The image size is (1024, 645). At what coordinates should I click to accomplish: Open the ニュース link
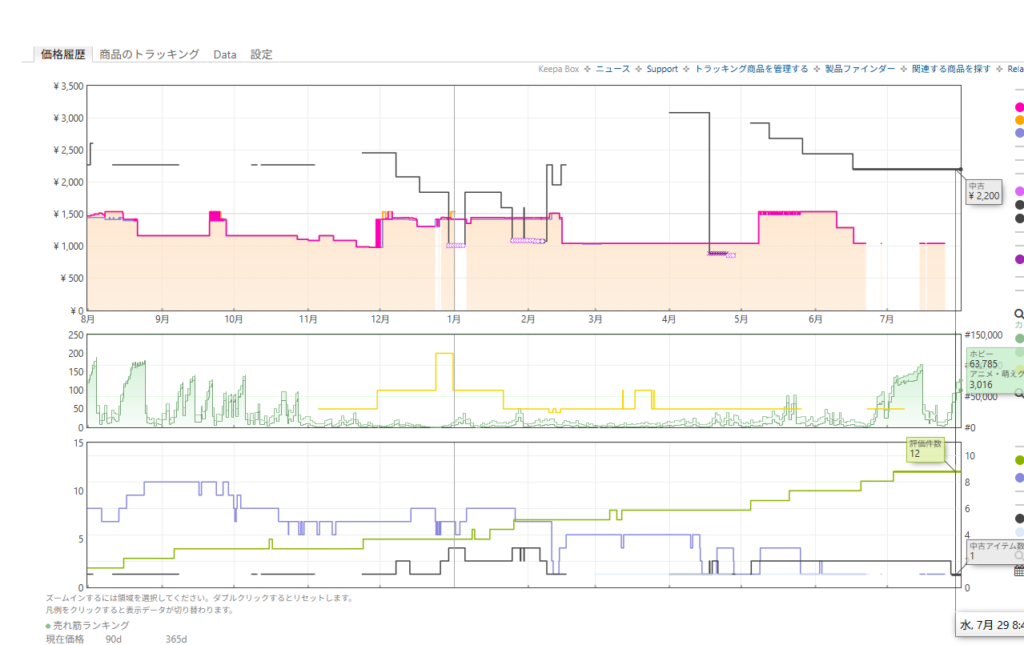click(x=613, y=69)
